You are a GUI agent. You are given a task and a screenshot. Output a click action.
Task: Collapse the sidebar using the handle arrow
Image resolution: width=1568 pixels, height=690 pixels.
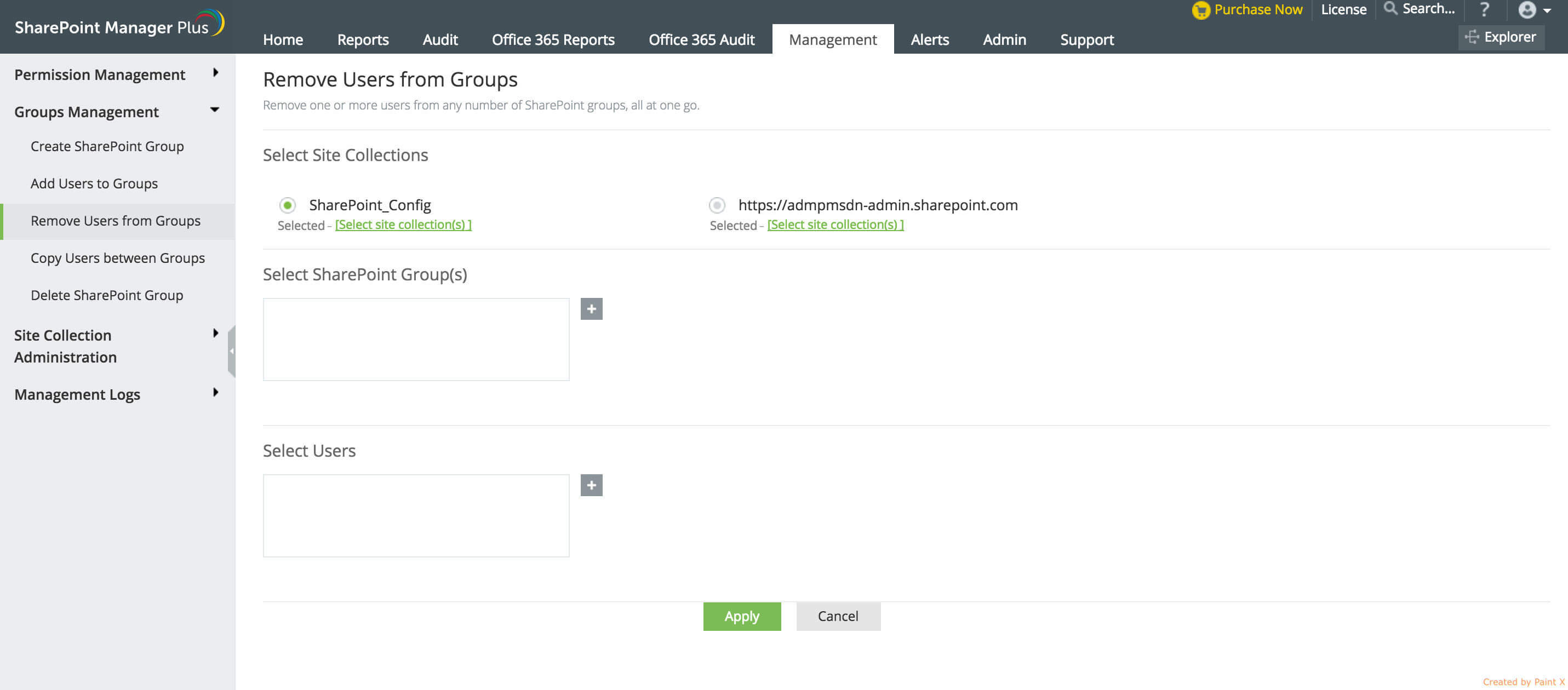[231, 351]
